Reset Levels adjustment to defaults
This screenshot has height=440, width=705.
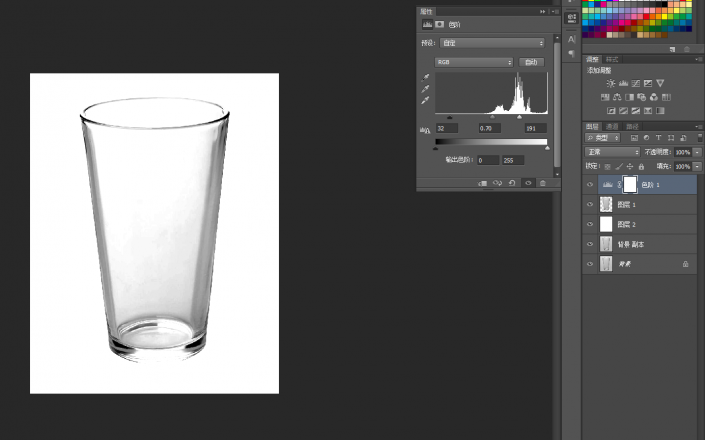coord(512,183)
